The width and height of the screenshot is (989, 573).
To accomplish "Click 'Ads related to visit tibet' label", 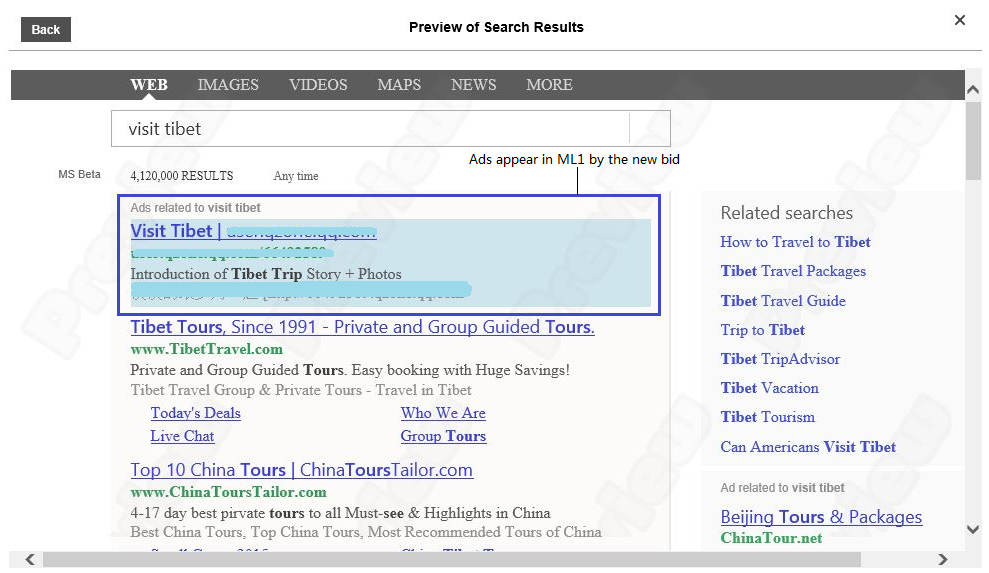I will pos(195,208).
